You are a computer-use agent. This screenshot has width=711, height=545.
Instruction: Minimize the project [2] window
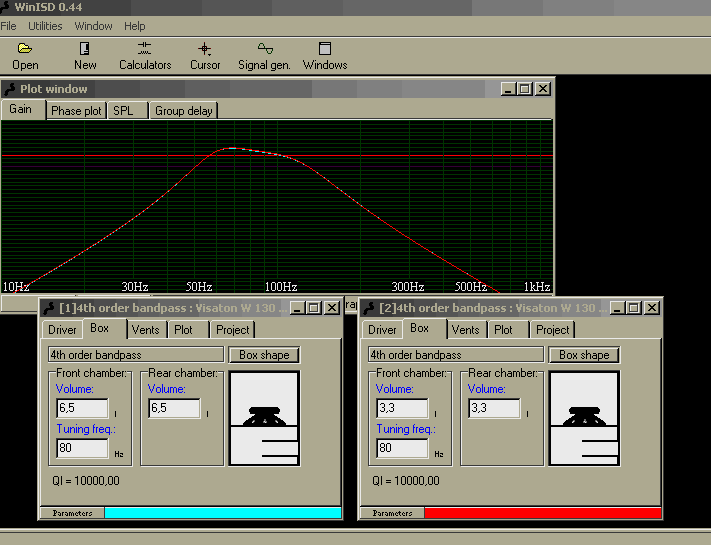pyautogui.click(x=617, y=308)
